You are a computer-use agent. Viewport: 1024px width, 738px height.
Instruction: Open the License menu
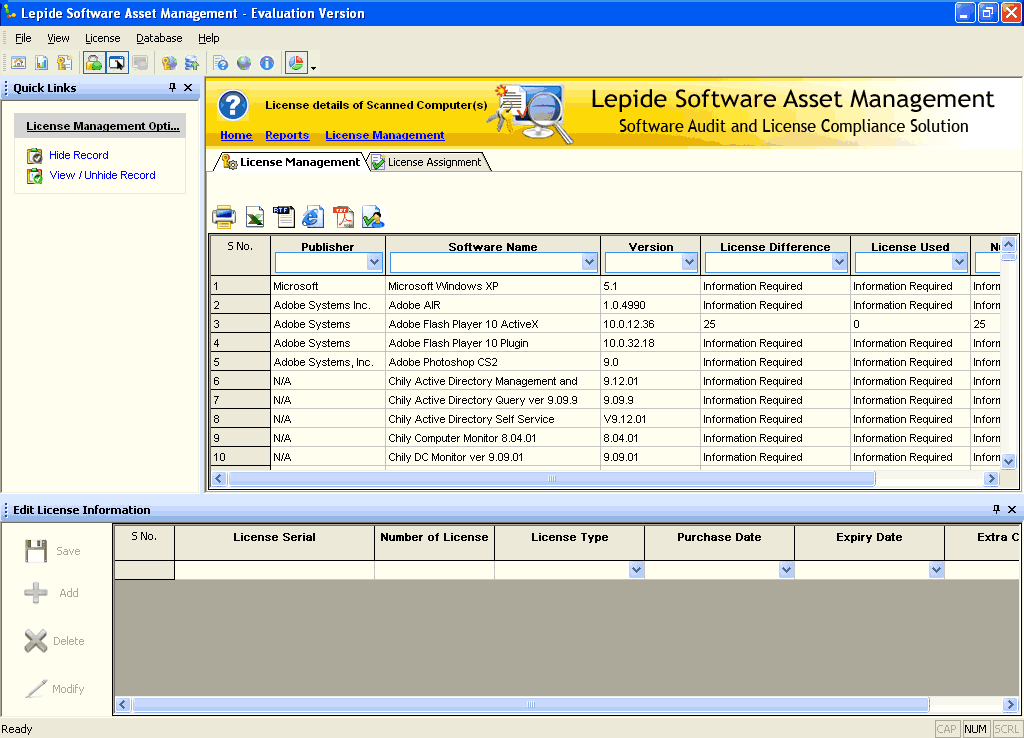pyautogui.click(x=103, y=38)
